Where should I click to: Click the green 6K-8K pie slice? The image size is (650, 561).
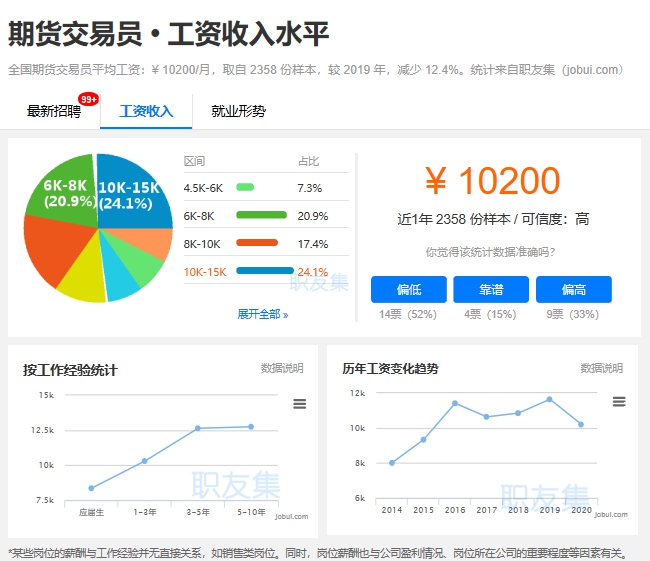point(65,195)
